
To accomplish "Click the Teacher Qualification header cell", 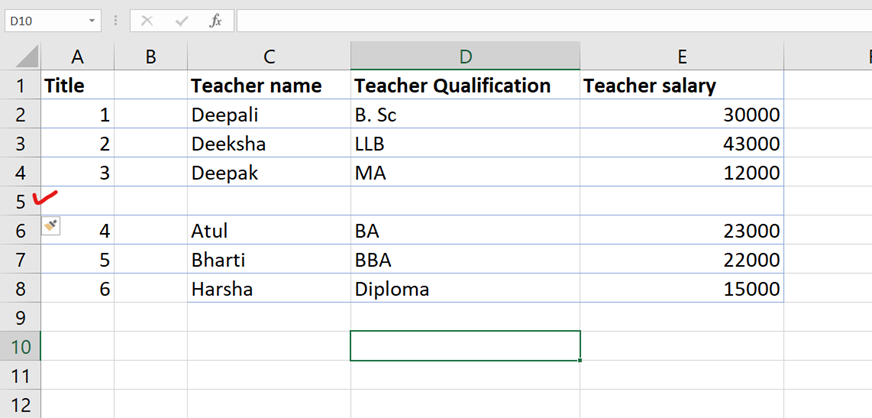I will 465,86.
